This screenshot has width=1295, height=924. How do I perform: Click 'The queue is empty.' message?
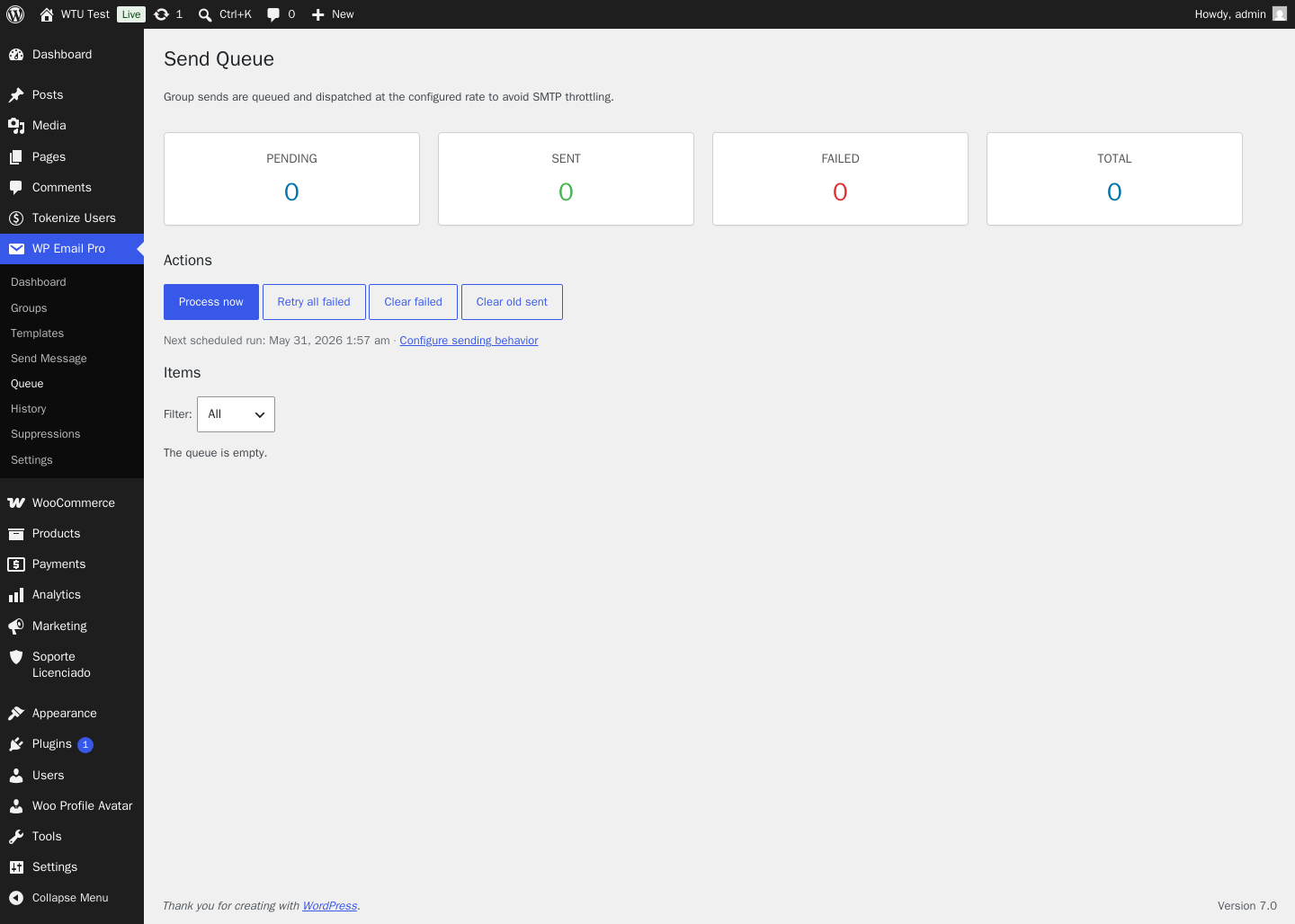[x=215, y=453]
